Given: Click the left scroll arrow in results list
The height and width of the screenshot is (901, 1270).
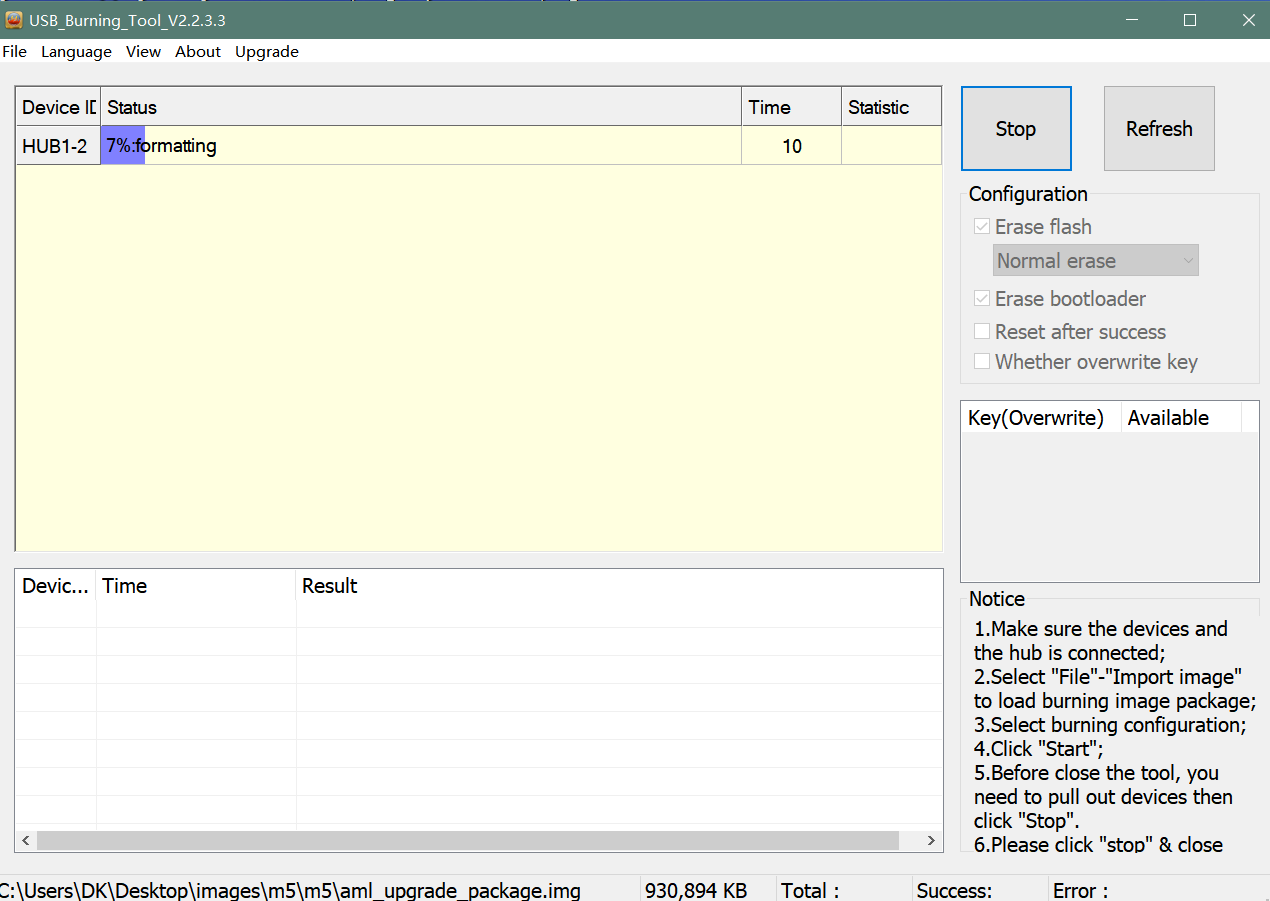Looking at the screenshot, I should click(x=26, y=841).
